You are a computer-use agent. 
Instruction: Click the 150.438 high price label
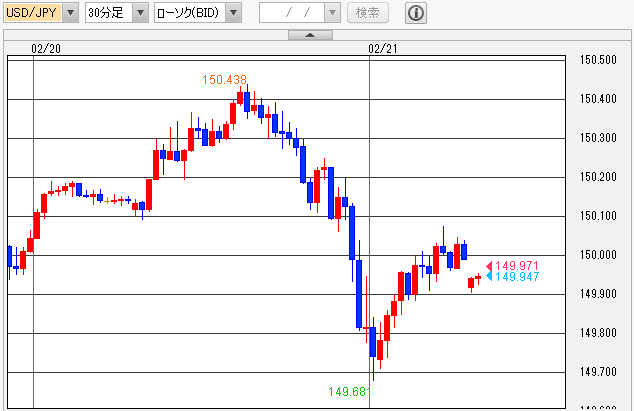(x=224, y=80)
